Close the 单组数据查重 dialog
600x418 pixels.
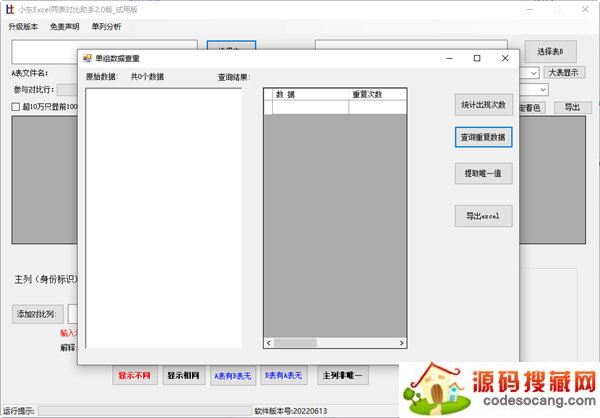[x=505, y=58]
